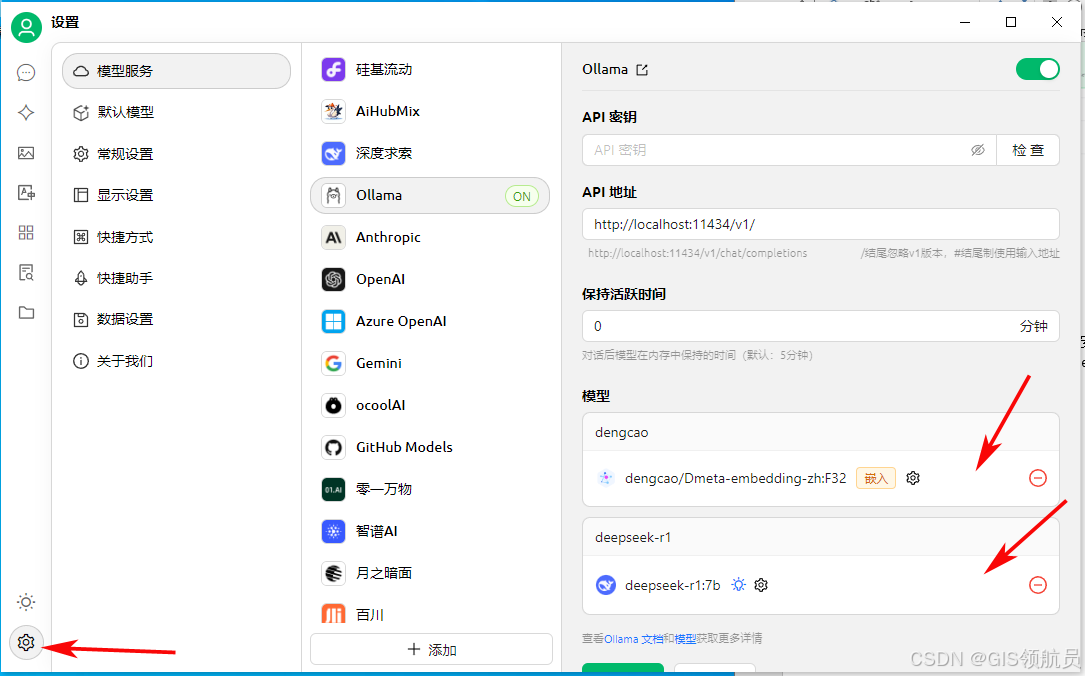The width and height of the screenshot is (1085, 676).
Task: Open settings for Dmeta-embedding-zh:F32 model
Action: [x=913, y=478]
